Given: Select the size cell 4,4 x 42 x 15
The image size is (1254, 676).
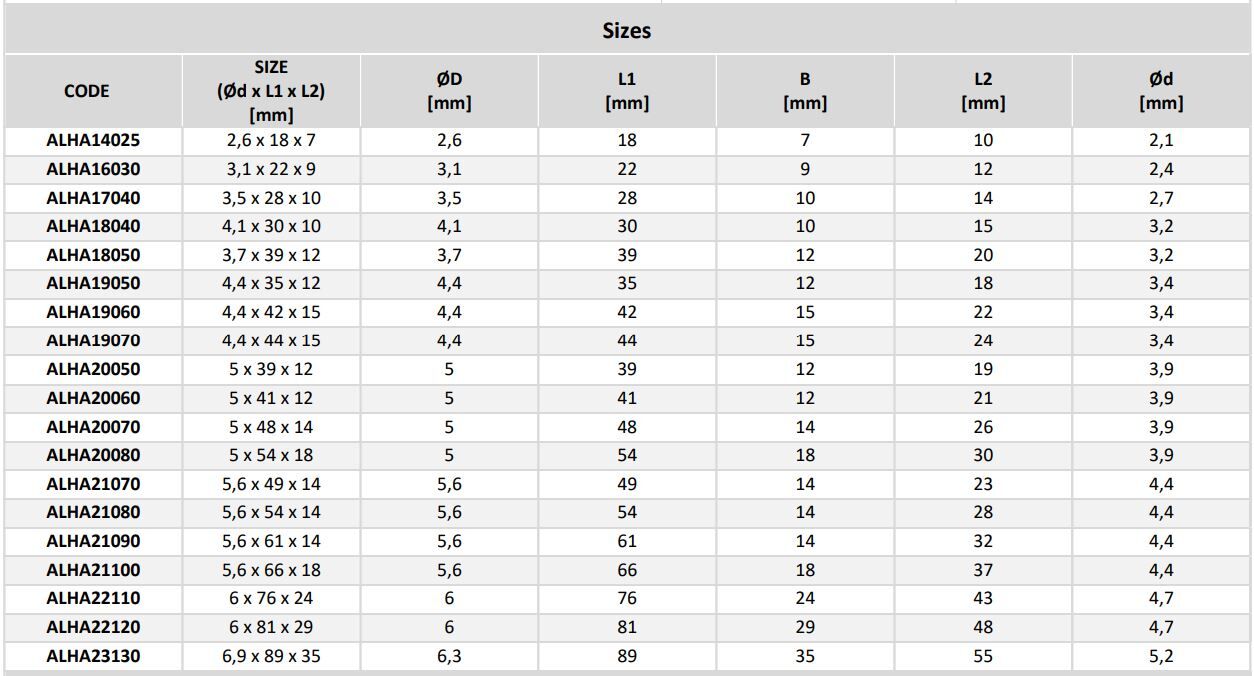Looking at the screenshot, I should (271, 312).
